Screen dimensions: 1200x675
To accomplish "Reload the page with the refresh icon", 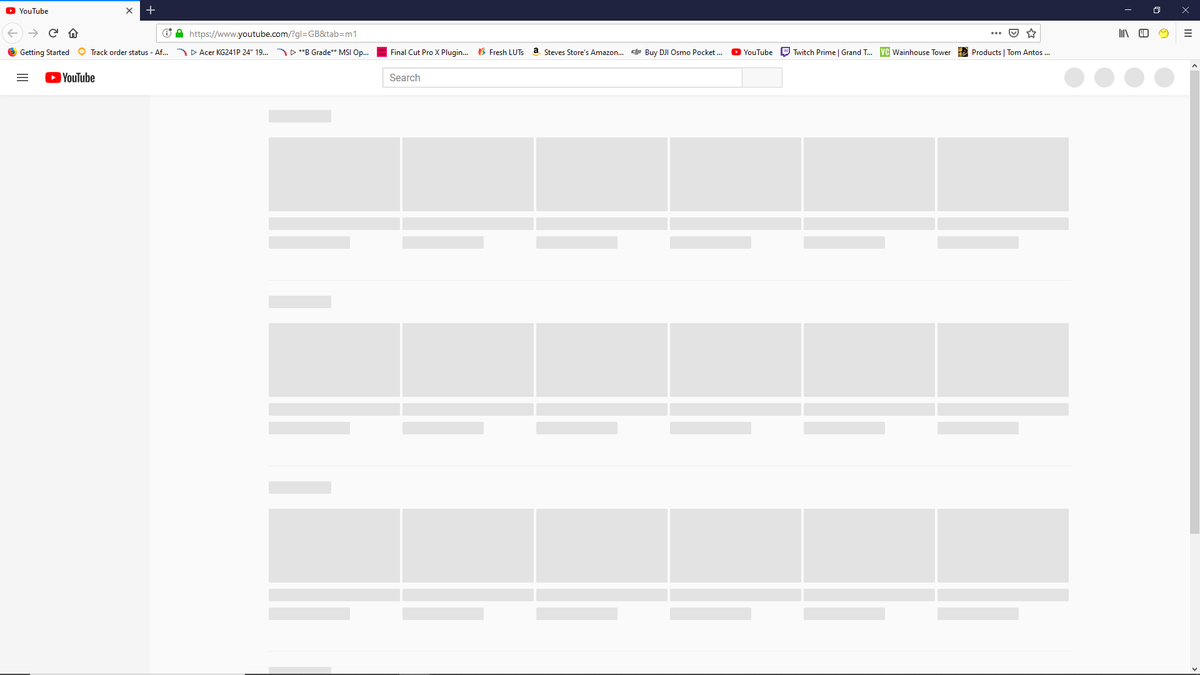I will click(53, 33).
